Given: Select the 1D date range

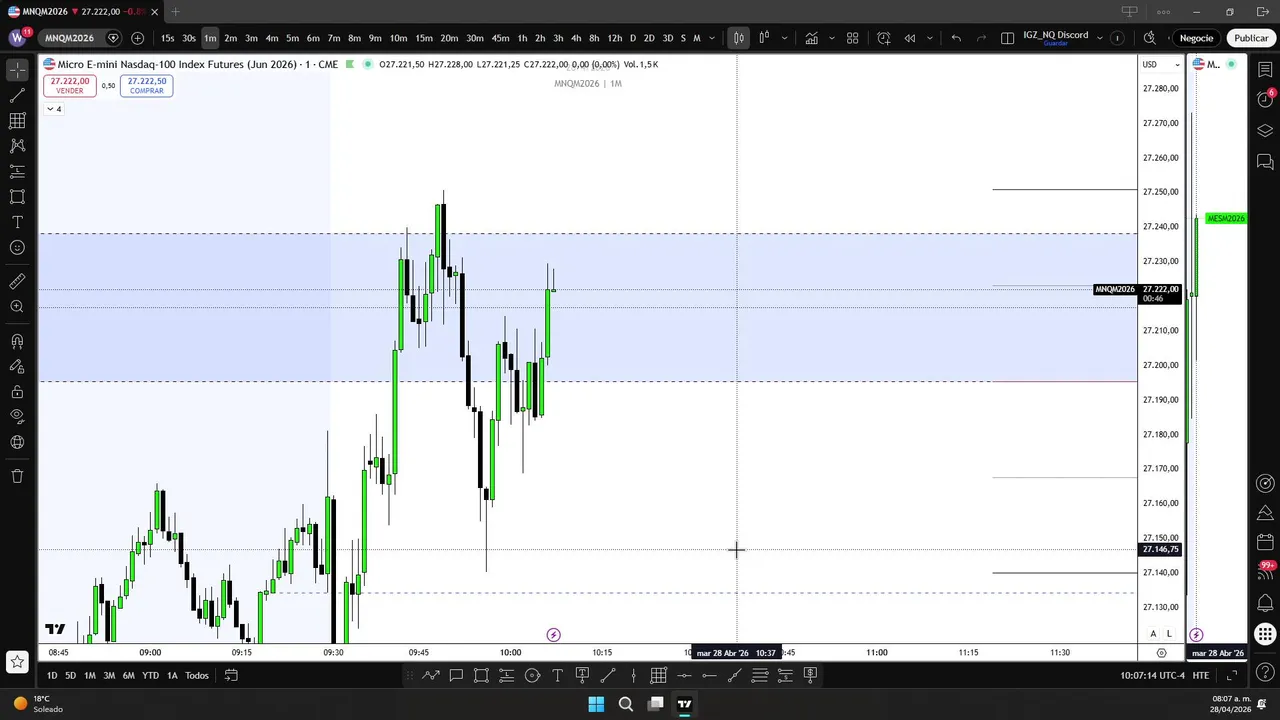Looking at the screenshot, I should [x=52, y=675].
